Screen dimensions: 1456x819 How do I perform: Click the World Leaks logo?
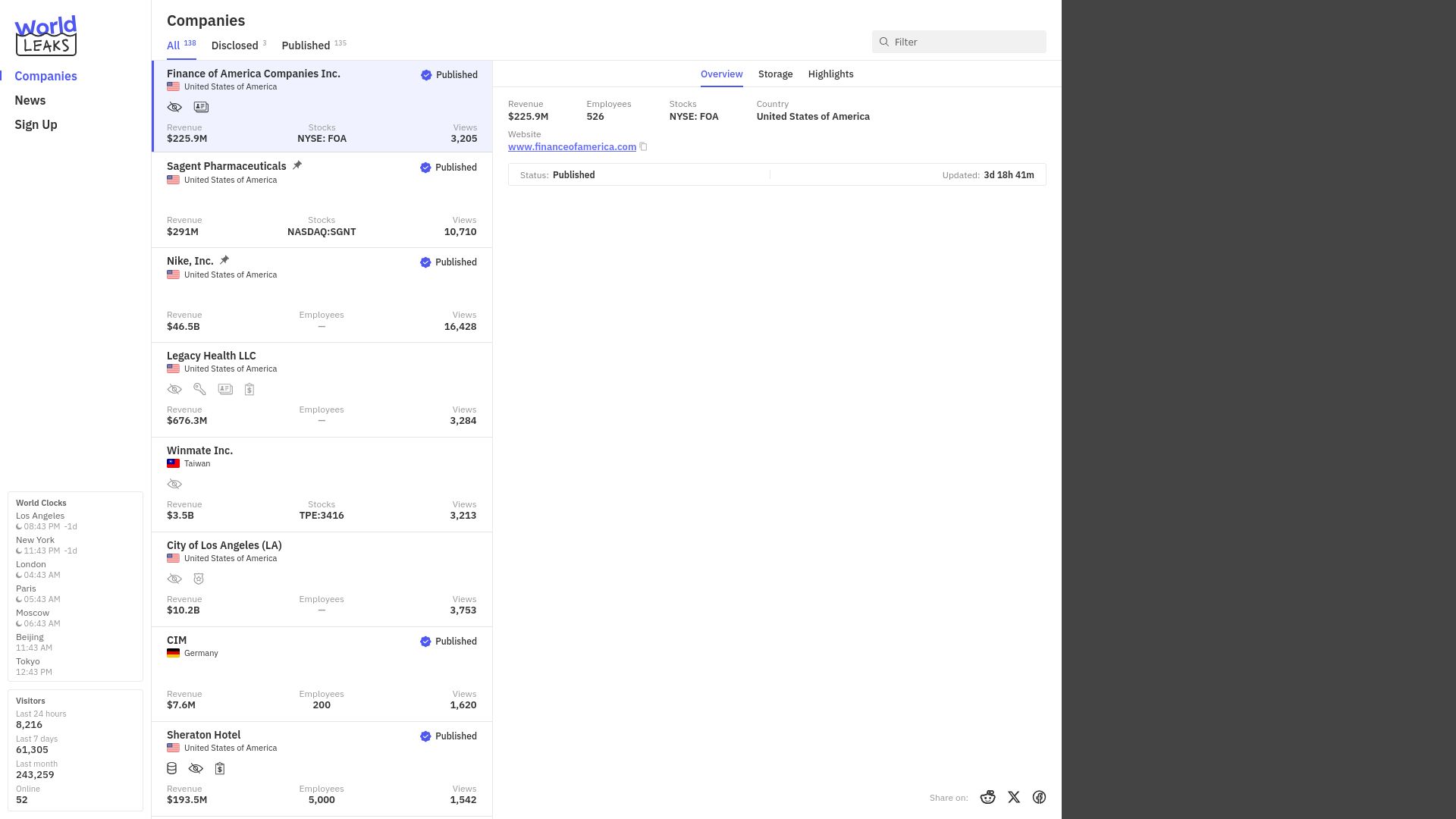(x=45, y=36)
